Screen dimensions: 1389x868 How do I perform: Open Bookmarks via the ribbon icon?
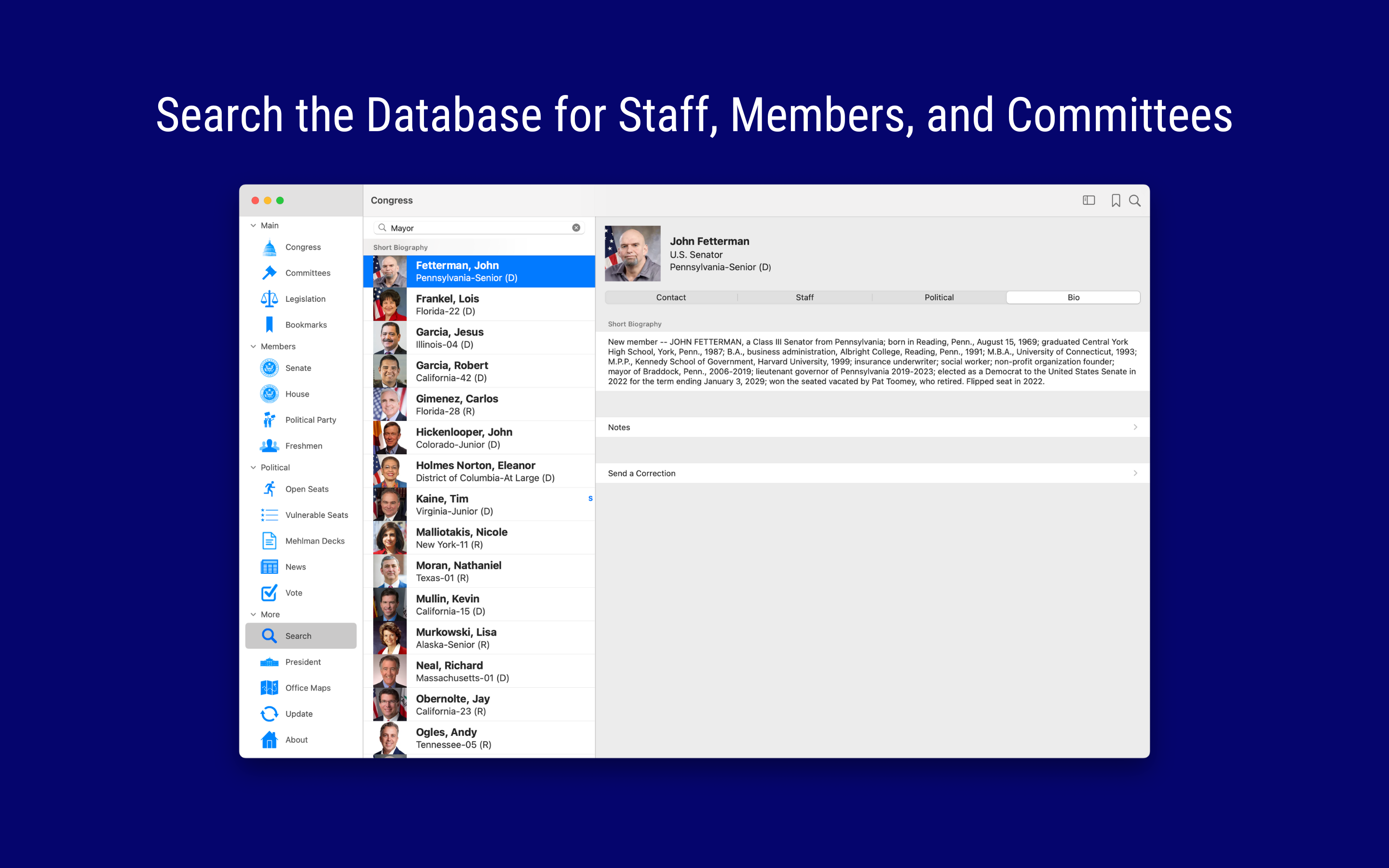point(269,325)
